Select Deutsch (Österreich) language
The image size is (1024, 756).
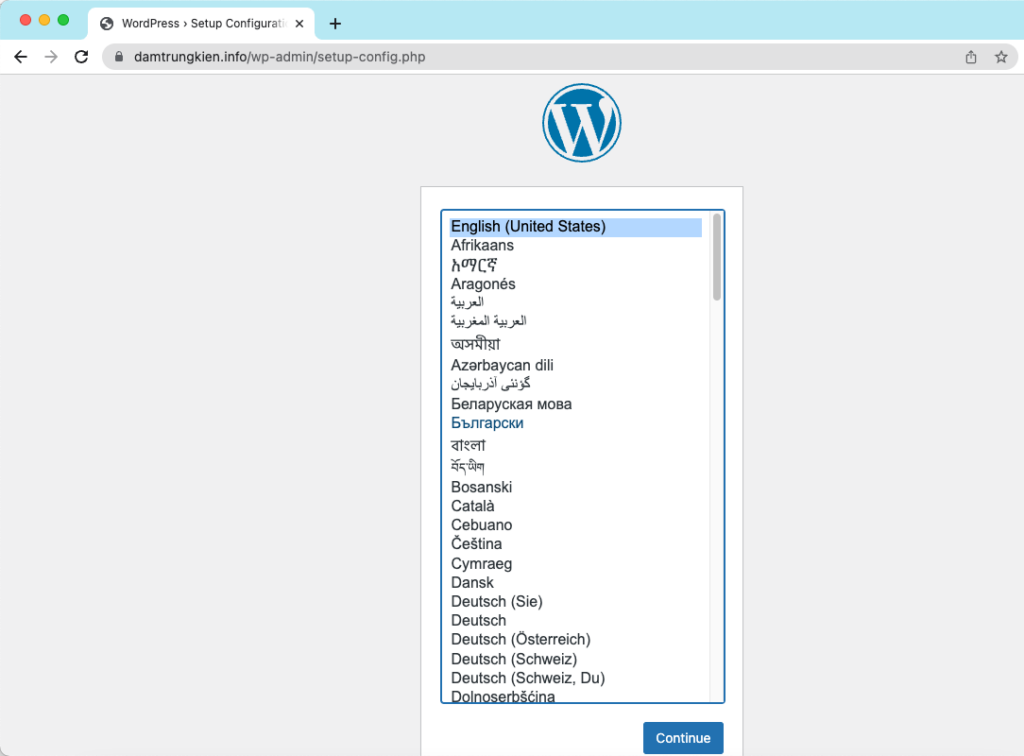575,639
